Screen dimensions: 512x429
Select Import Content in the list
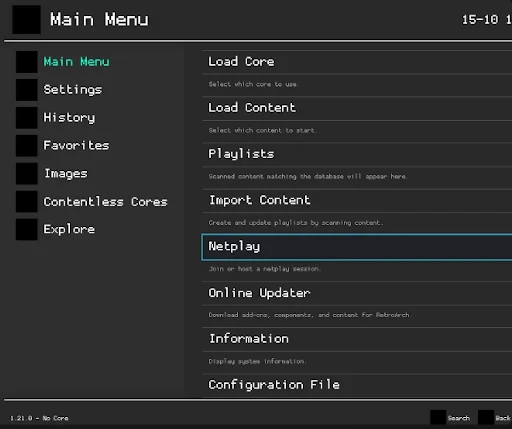click(357, 201)
